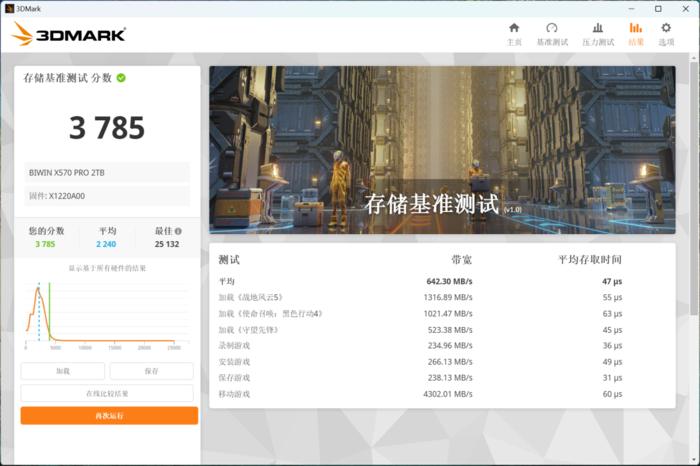Click the firmware X1220A00 text
Viewport: 700px width, 466px height.
[x=57, y=196]
